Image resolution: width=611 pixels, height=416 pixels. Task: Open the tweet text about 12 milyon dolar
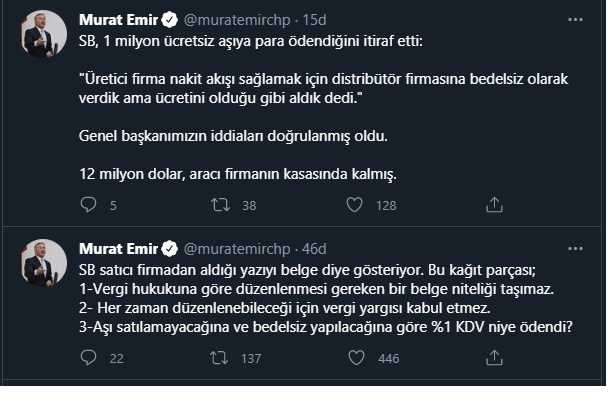pyautogui.click(x=238, y=174)
